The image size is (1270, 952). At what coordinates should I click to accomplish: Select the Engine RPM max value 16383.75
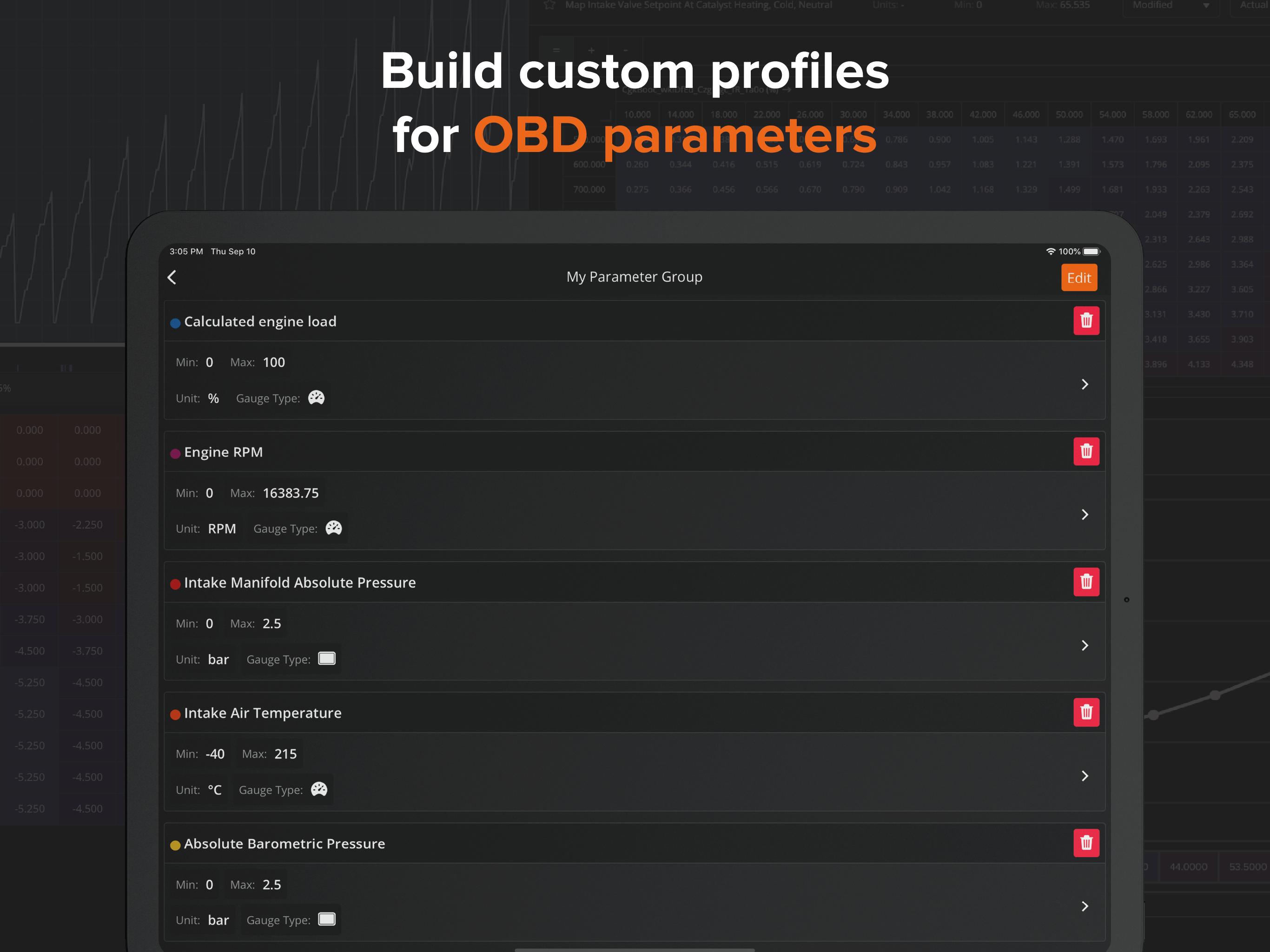click(291, 493)
